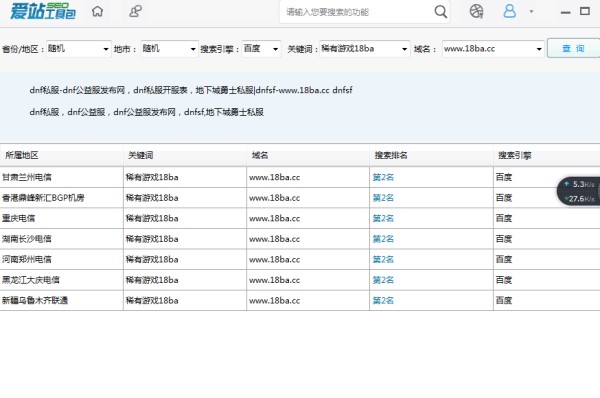The width and height of the screenshot is (600, 398).
Task: Click the keywords line starting dnf私服，dnf公益服
Action: coord(147,112)
